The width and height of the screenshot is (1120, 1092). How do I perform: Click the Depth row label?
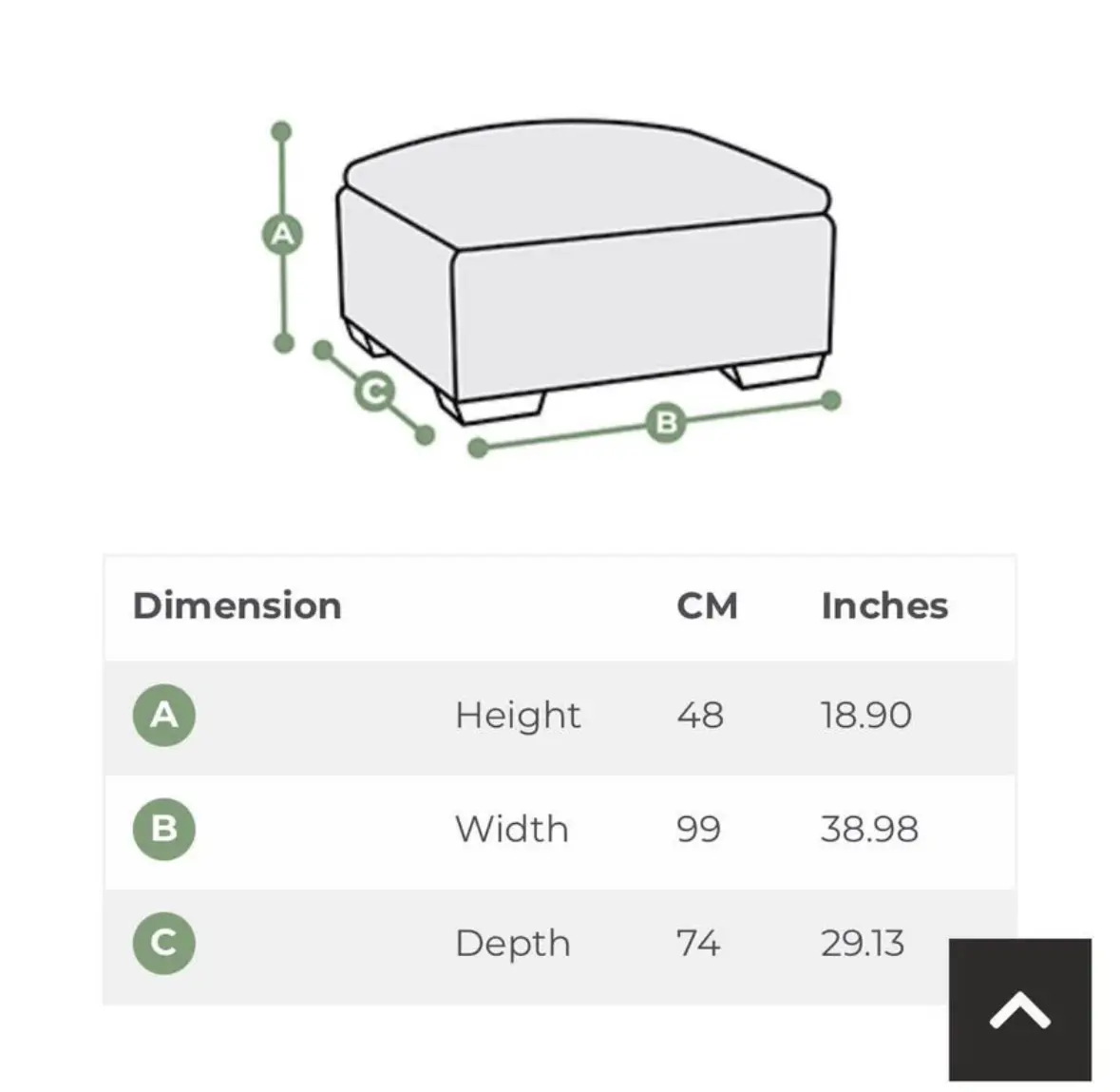[x=513, y=944]
